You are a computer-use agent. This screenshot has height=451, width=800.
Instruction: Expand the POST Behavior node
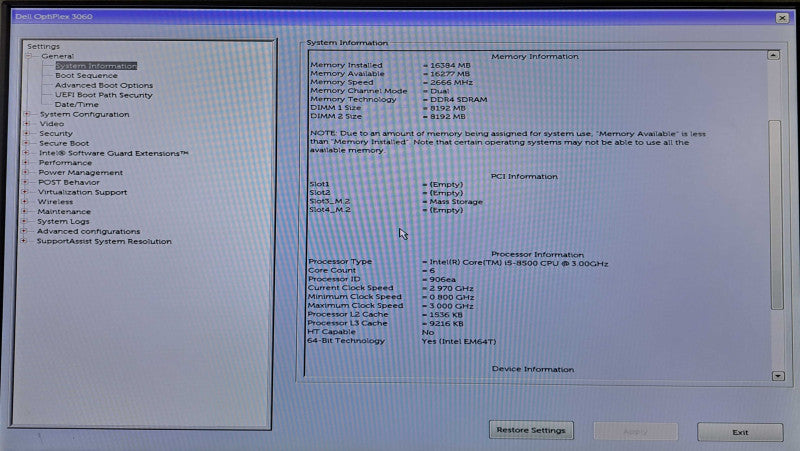click(25, 182)
